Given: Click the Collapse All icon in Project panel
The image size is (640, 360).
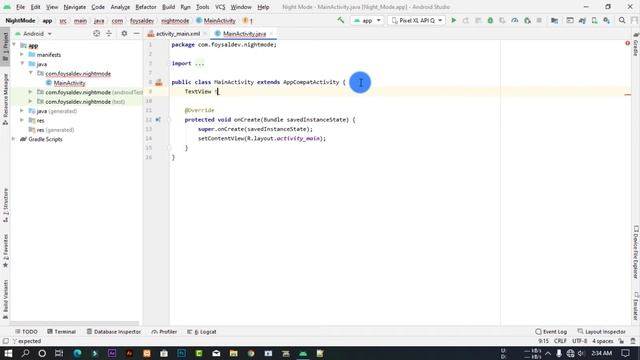Looking at the screenshot, I should tap(109, 33).
